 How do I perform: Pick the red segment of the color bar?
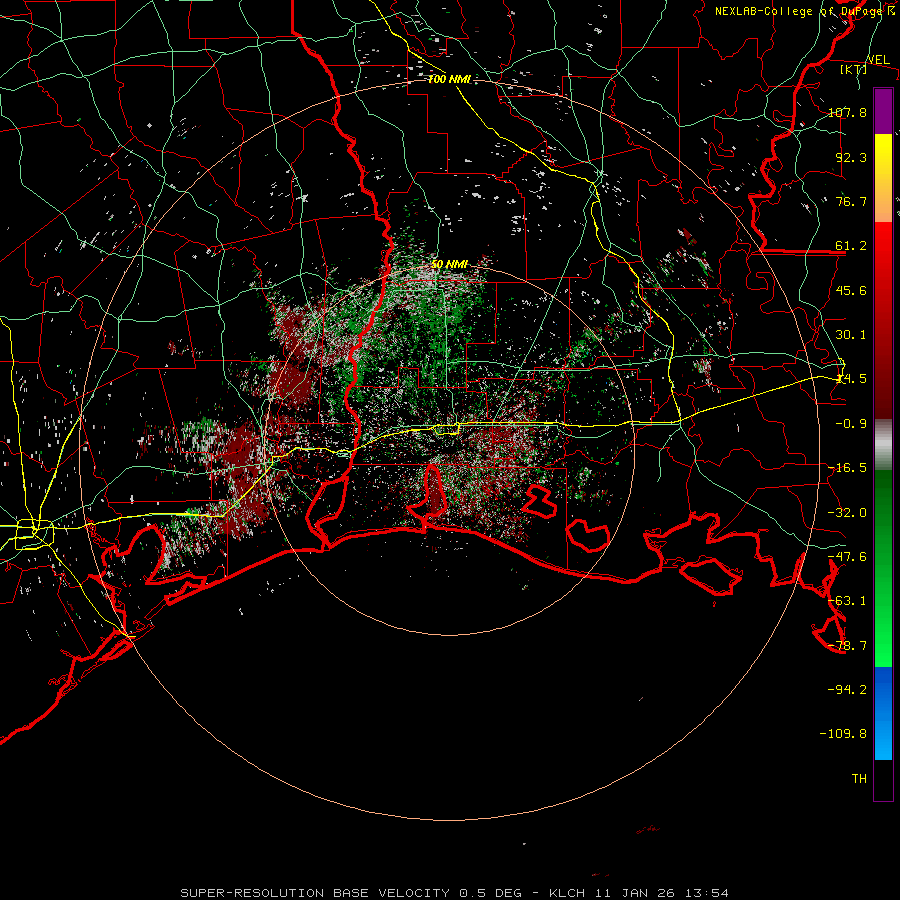pos(883,320)
